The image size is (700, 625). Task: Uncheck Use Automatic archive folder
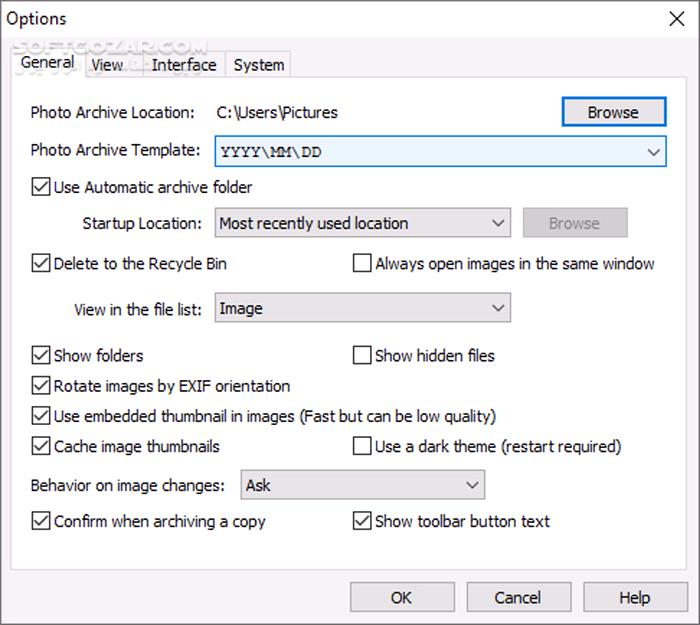(x=42, y=187)
